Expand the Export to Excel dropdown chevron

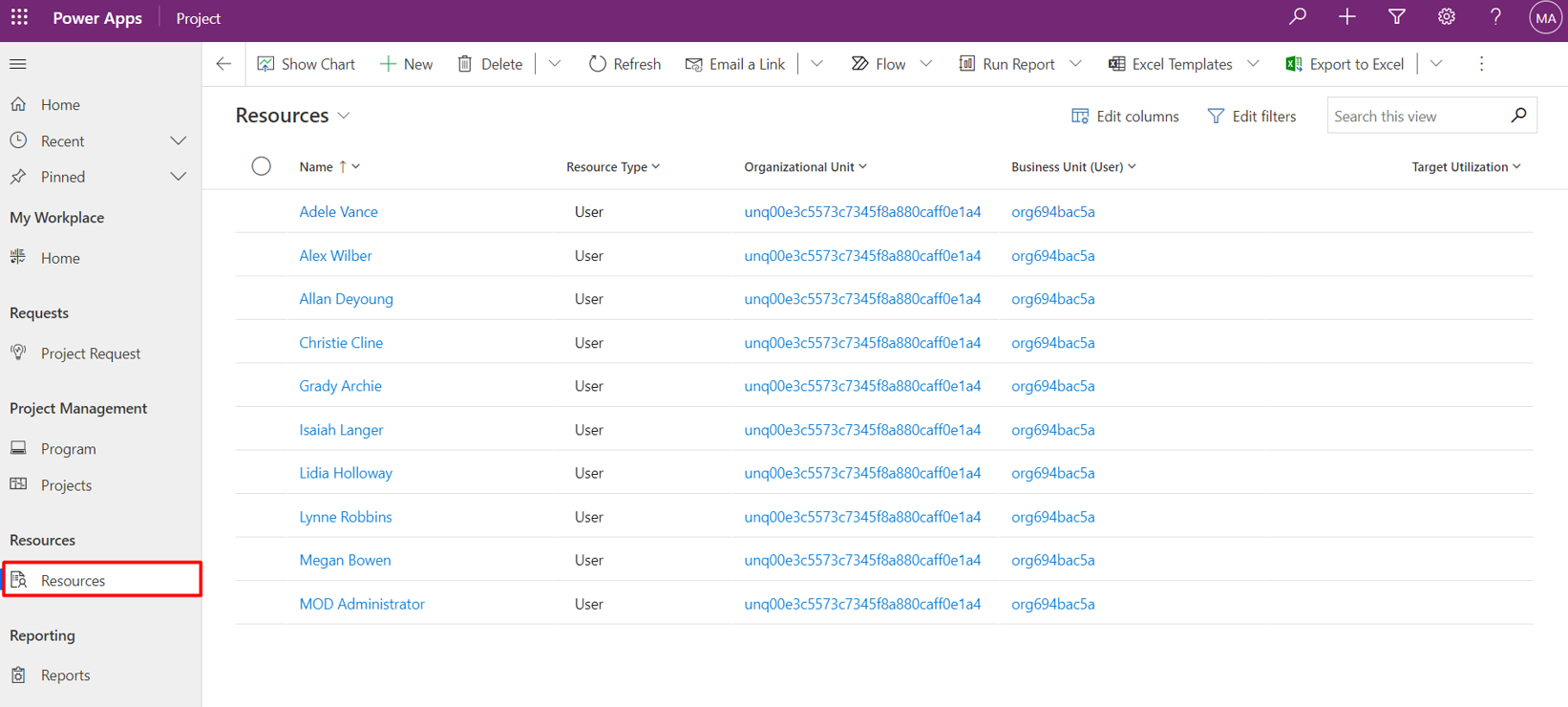(x=1436, y=64)
